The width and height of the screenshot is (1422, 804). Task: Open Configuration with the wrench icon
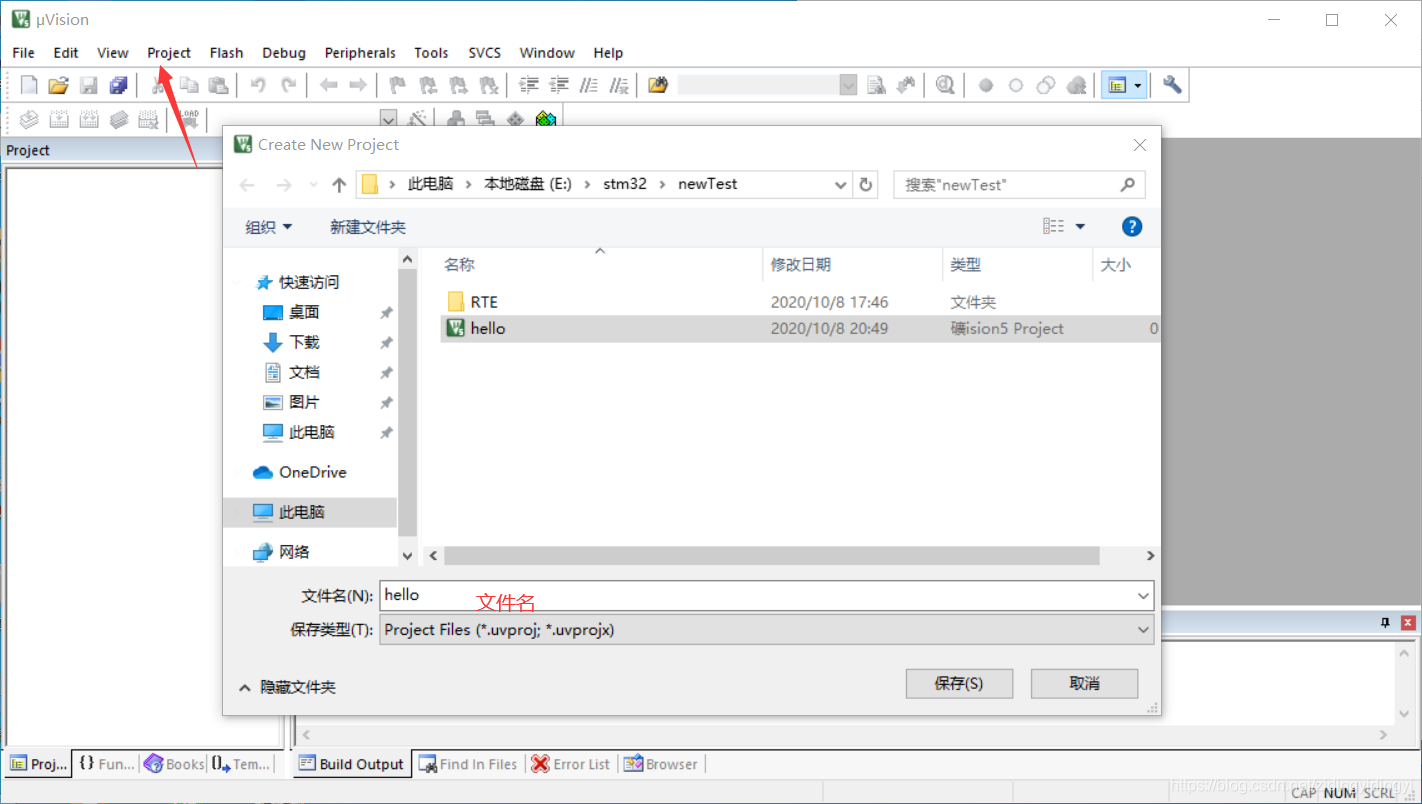coord(1171,85)
